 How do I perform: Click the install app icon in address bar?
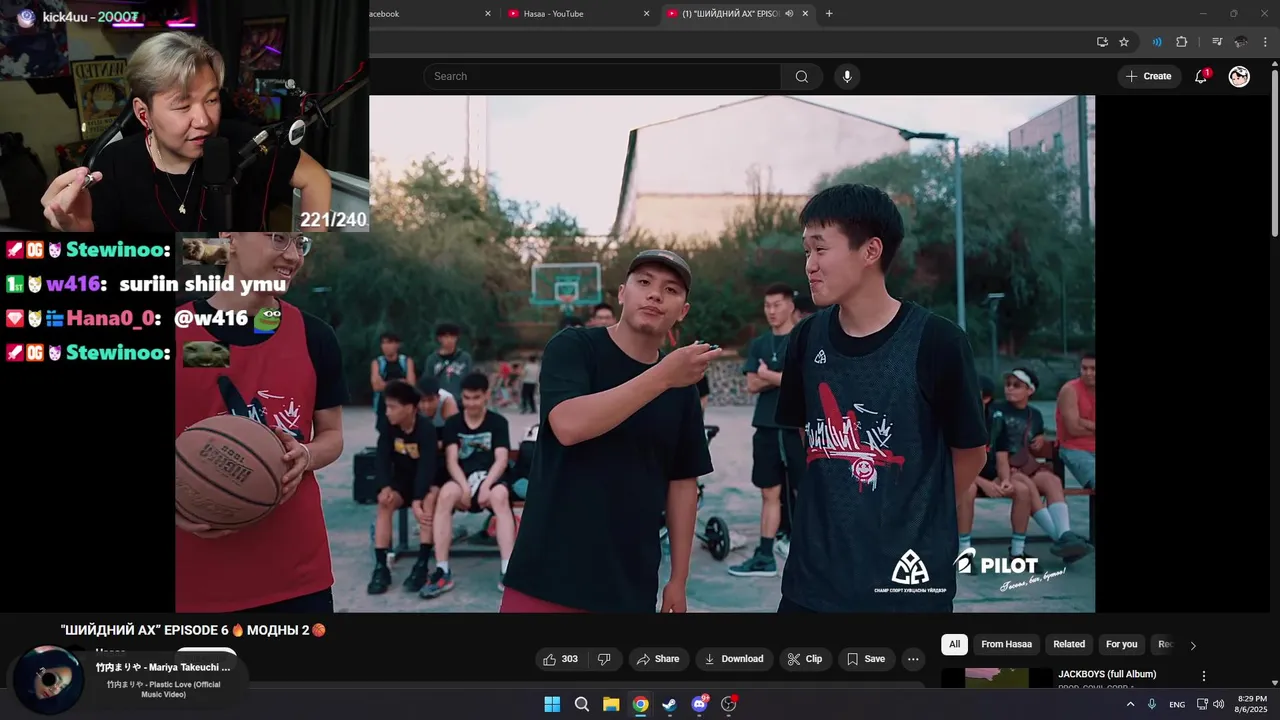(x=1102, y=42)
